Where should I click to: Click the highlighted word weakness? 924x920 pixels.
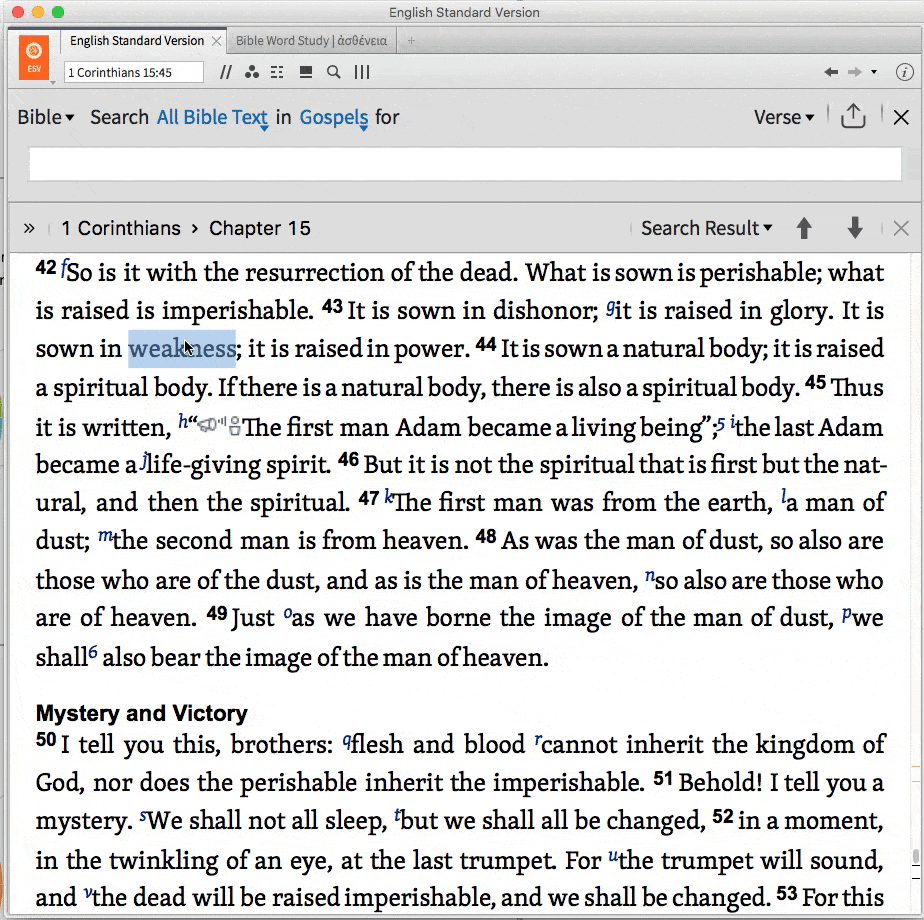[x=182, y=349]
